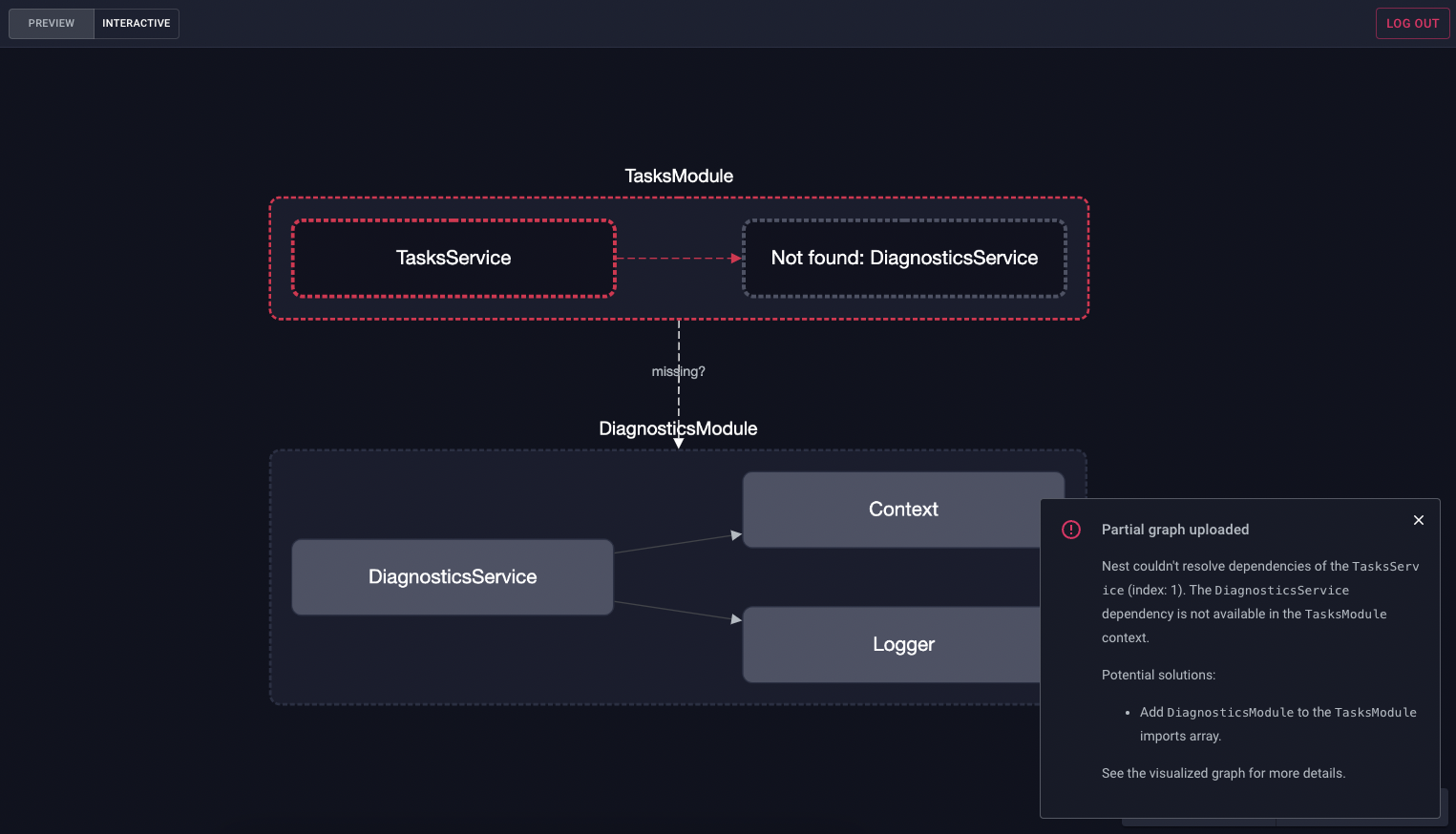Image resolution: width=1456 pixels, height=834 pixels.
Task: Click the "Partial graph uploaded" heading
Action: [1174, 530]
